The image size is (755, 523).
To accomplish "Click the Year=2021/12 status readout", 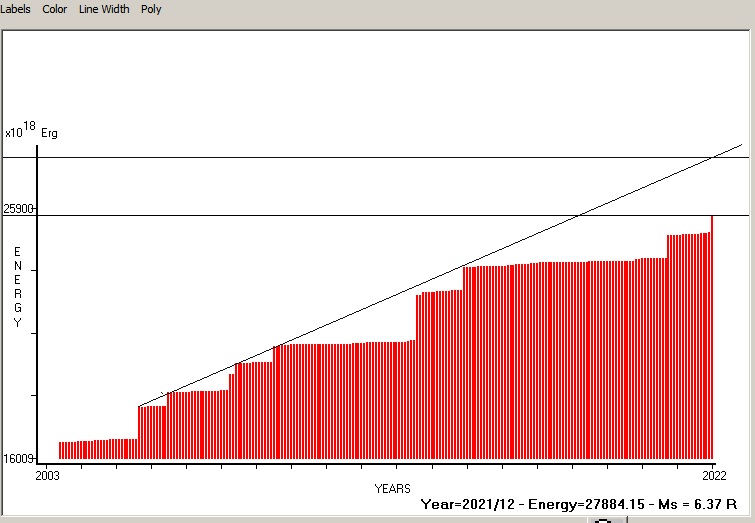I will [470, 505].
